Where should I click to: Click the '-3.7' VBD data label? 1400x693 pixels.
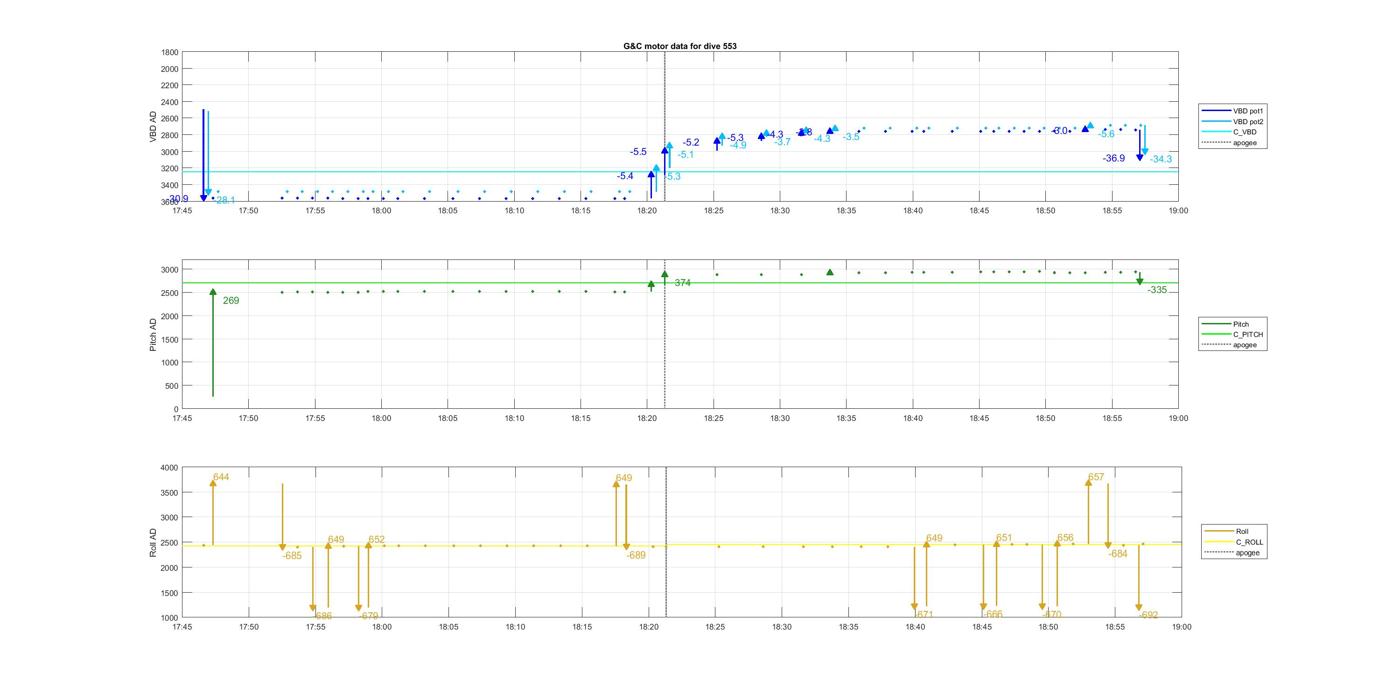[x=782, y=142]
